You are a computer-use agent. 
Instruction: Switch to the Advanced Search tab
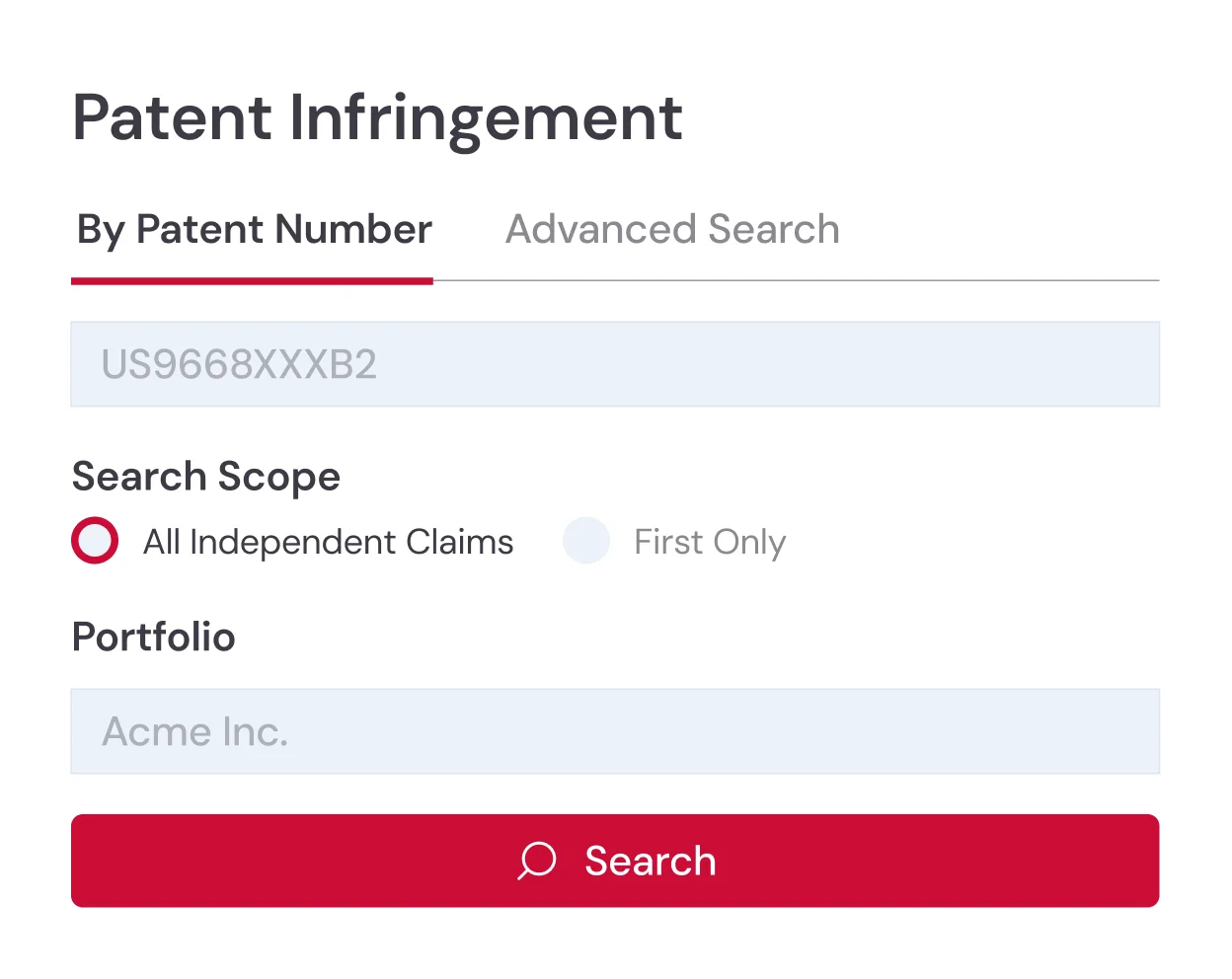tap(672, 229)
